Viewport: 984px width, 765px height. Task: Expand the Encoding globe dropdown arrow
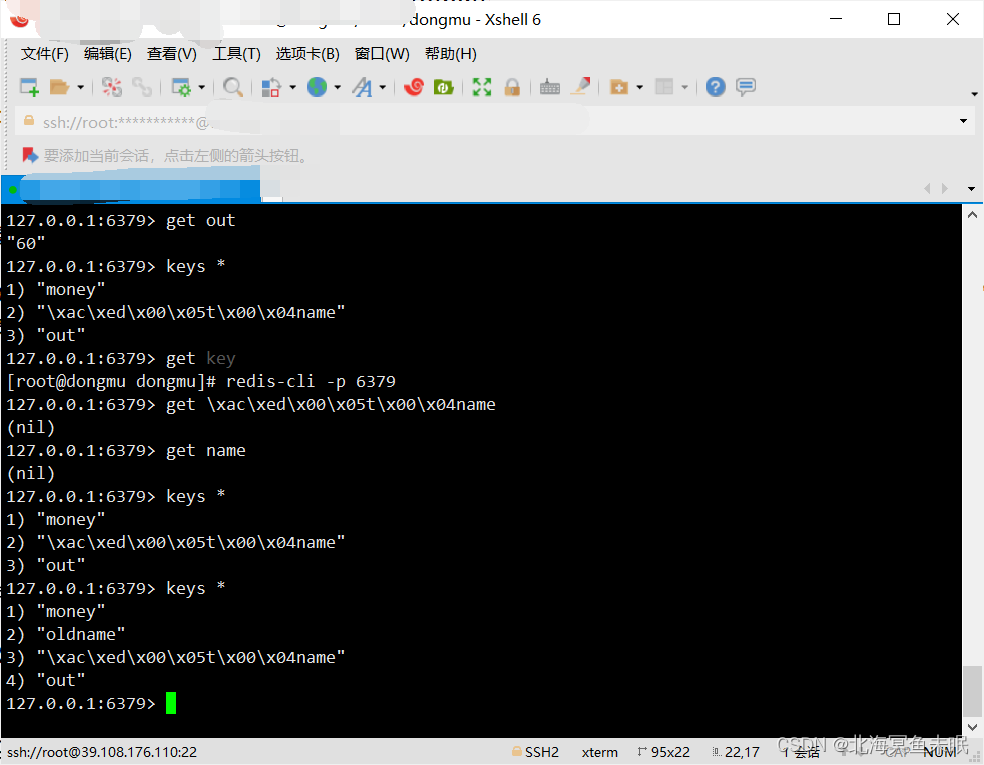coord(338,87)
